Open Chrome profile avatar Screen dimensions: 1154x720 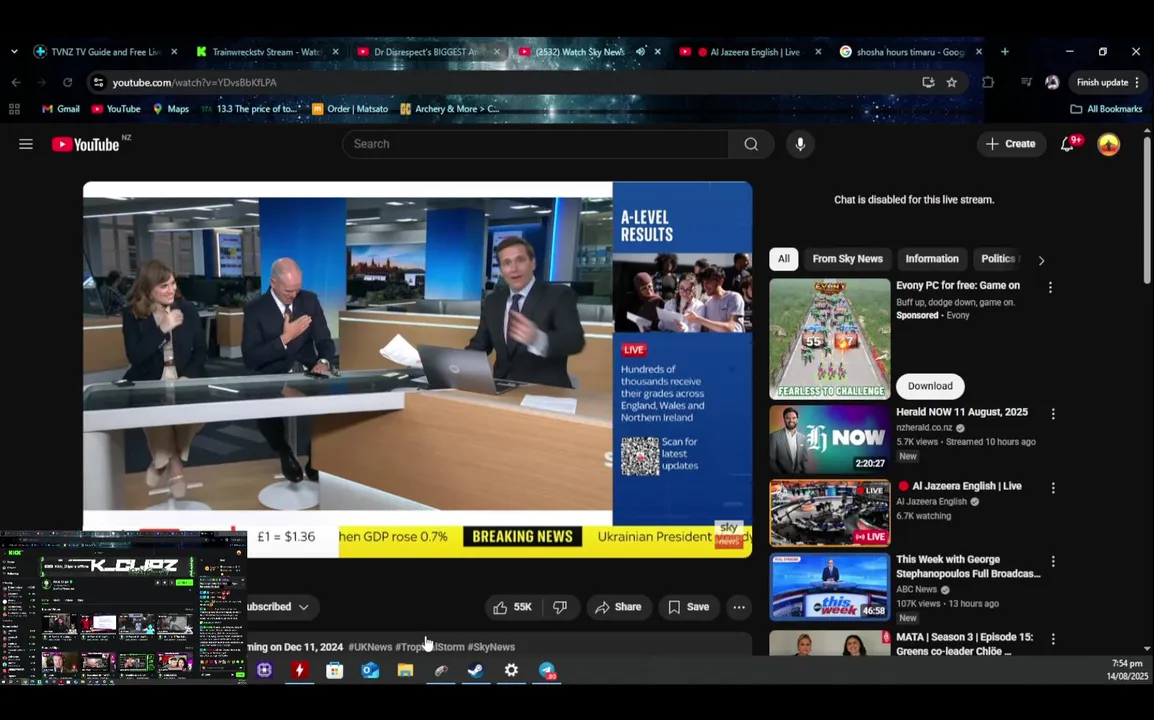pyautogui.click(x=1052, y=82)
